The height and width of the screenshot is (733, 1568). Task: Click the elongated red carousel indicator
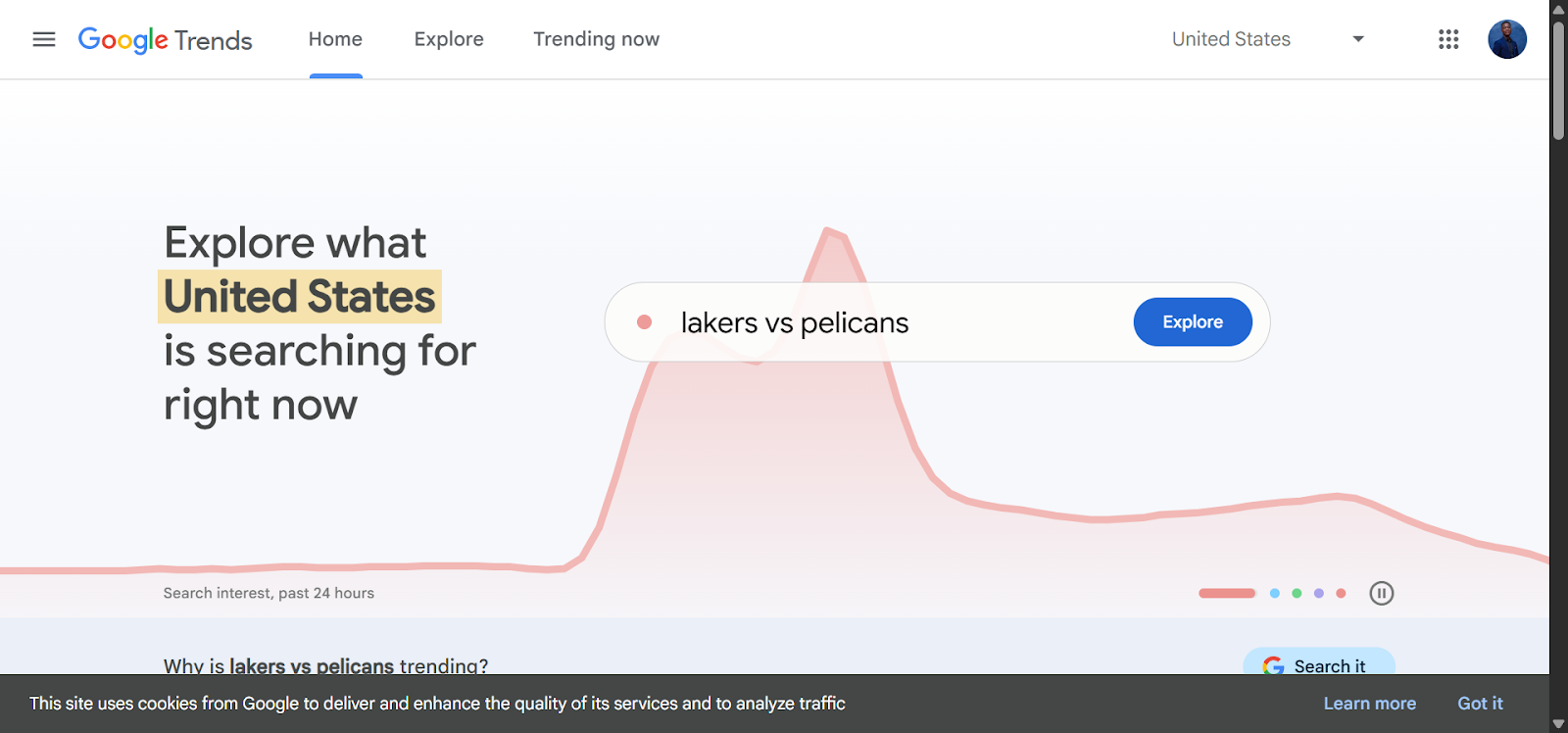point(1227,592)
